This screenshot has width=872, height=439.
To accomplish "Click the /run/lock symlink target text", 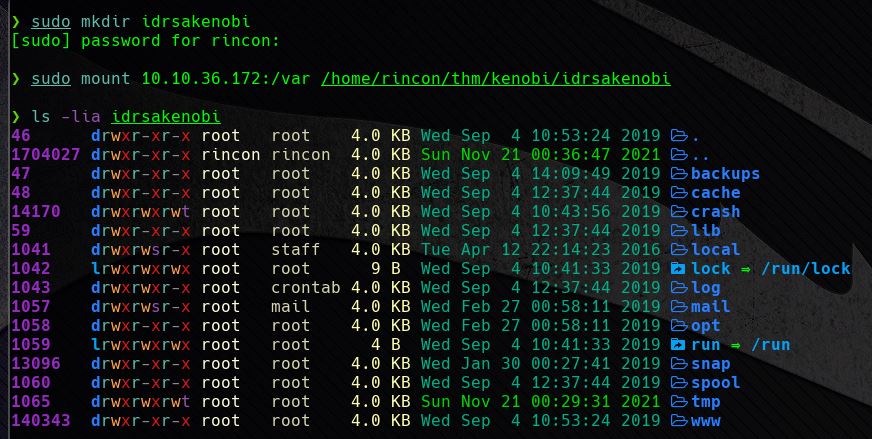I will [805, 269].
